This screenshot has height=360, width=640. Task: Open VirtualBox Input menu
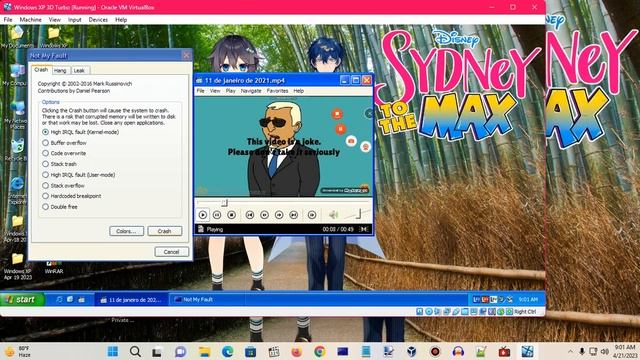[75, 20]
